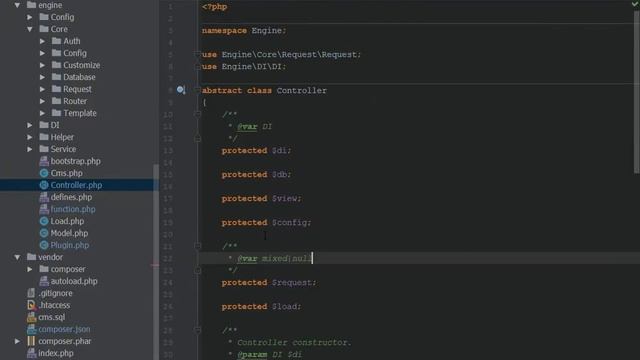Screen dimensions: 640x360
Task: Select the Template folder icon
Action: (x=57, y=113)
